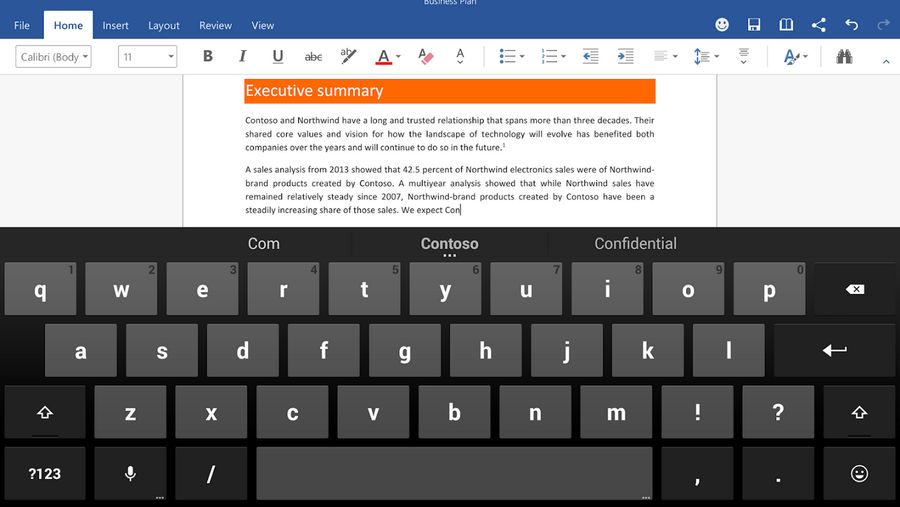Toggle the left shift key

[45, 412]
